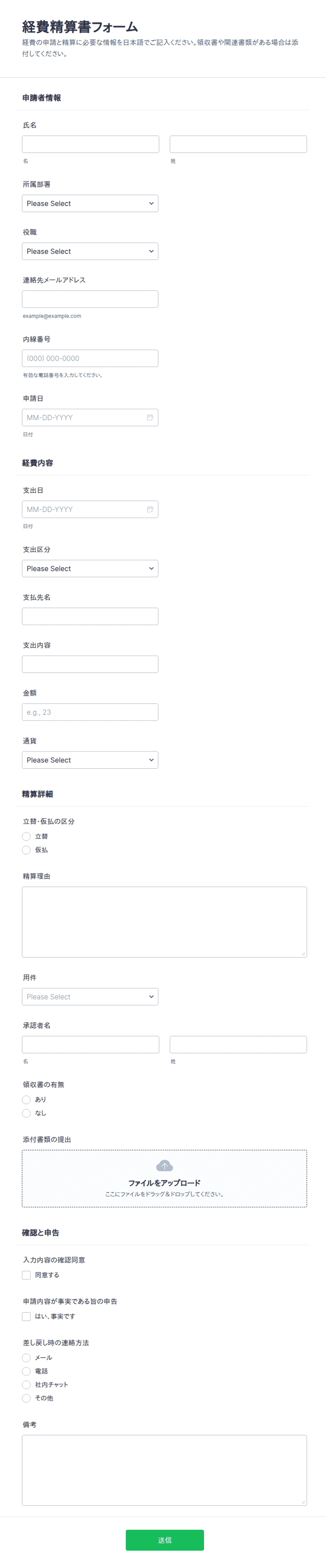This screenshot has width=326, height=1568.
Task: Open the calendar icon for 申請日
Action: point(150,418)
